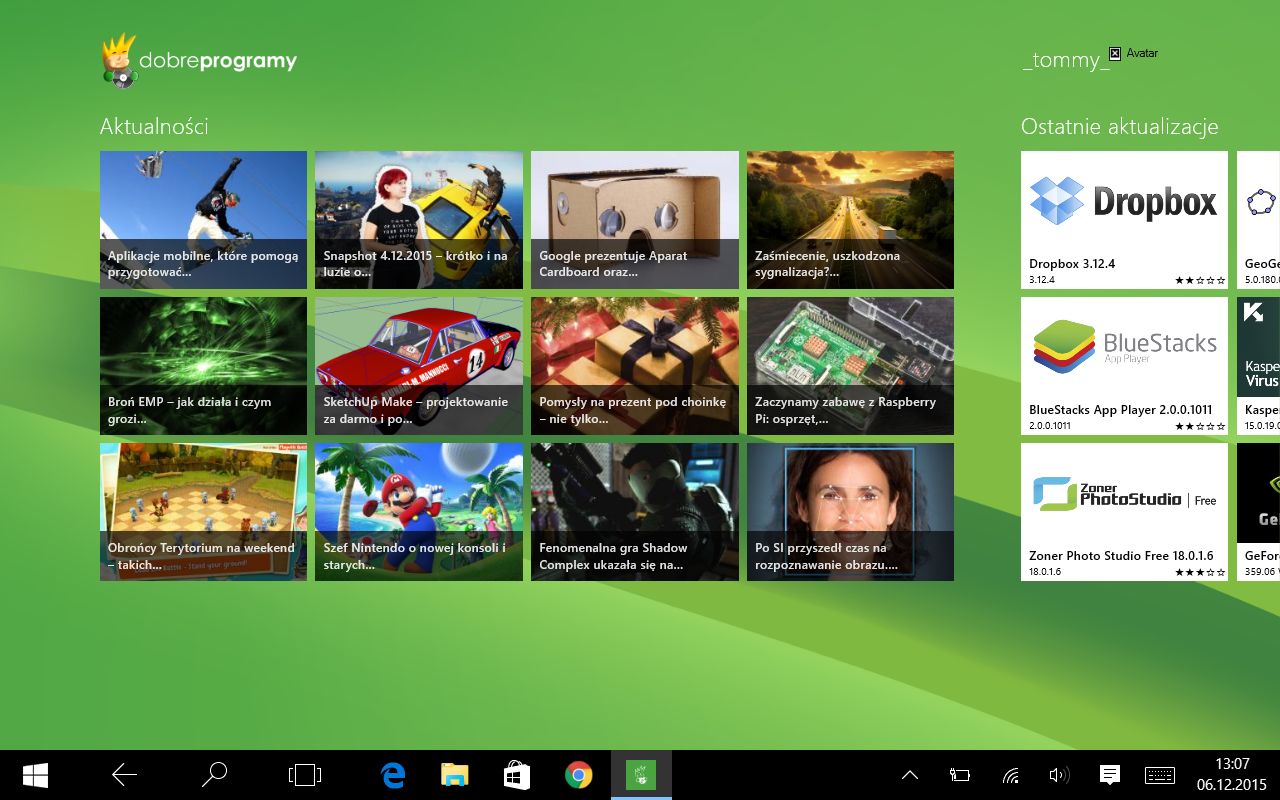Open the Zaśmiecenie, uszkodzona sygnalizacja tile
This screenshot has height=800, width=1280.
pyautogui.click(x=850, y=220)
